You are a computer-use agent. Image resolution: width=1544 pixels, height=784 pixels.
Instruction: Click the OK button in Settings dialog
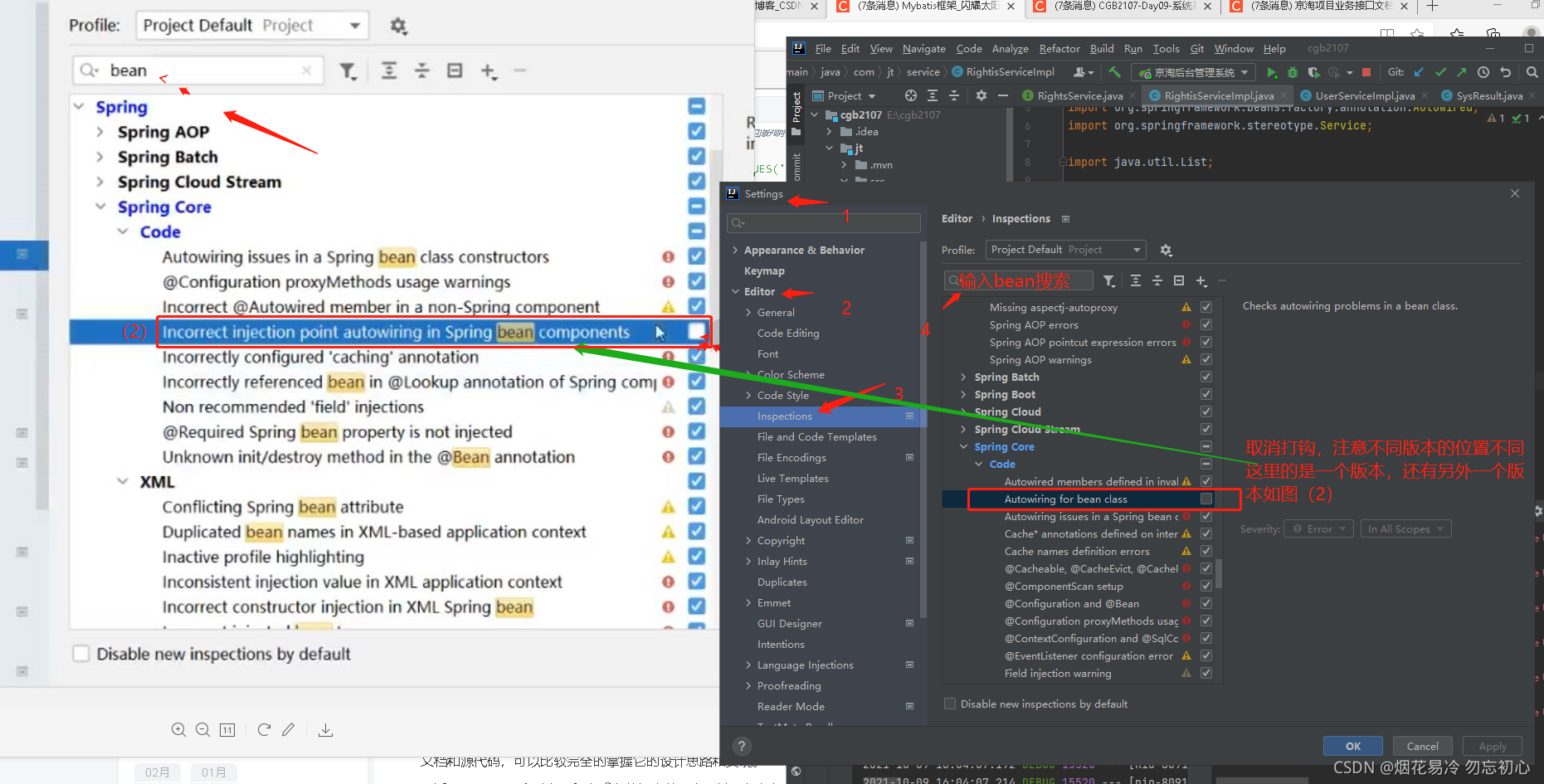tap(1353, 746)
